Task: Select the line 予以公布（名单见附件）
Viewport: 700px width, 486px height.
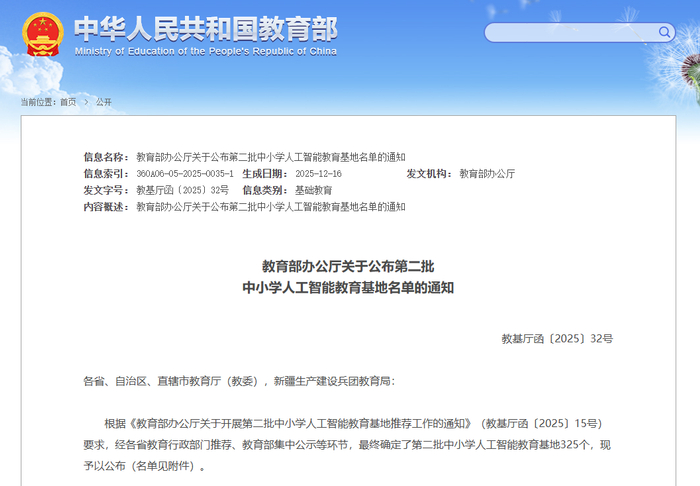Action: point(144,466)
